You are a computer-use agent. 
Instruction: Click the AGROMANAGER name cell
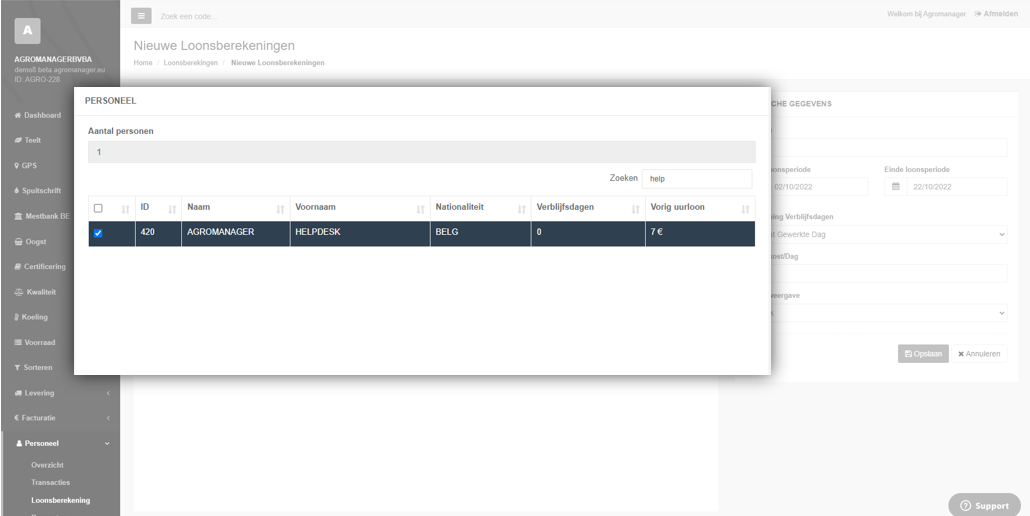pyautogui.click(x=235, y=232)
